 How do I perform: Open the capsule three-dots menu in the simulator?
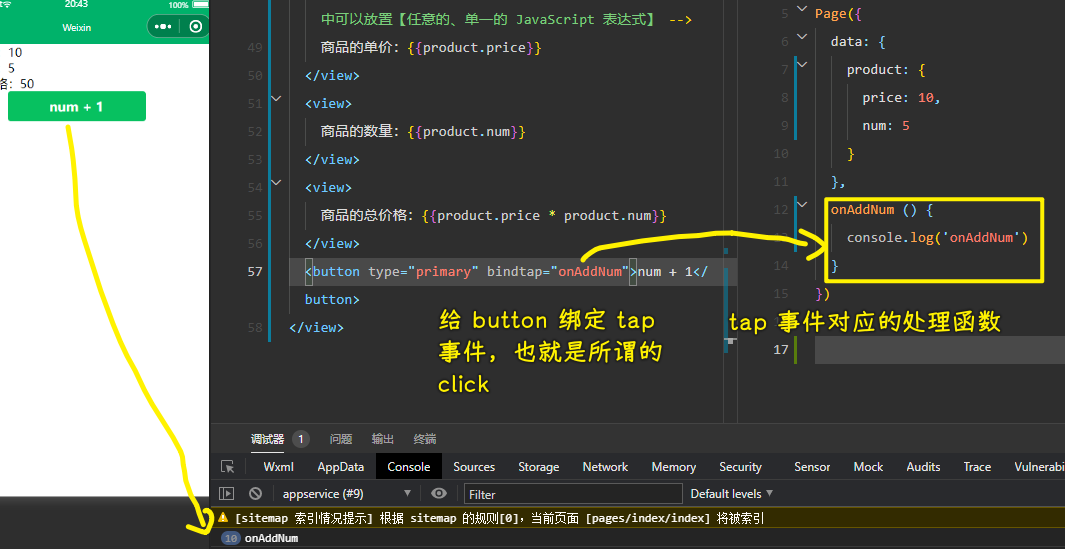click(163, 27)
